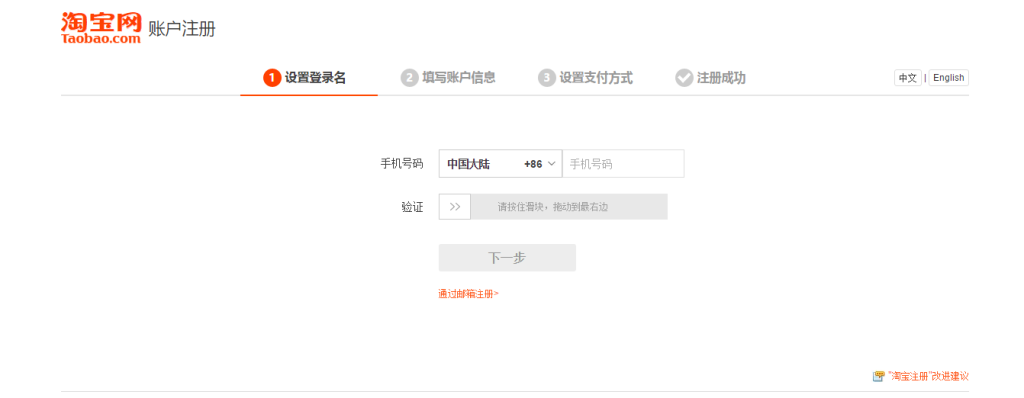The image size is (1024, 398).
Task: Switch language to English
Action: tap(948, 78)
